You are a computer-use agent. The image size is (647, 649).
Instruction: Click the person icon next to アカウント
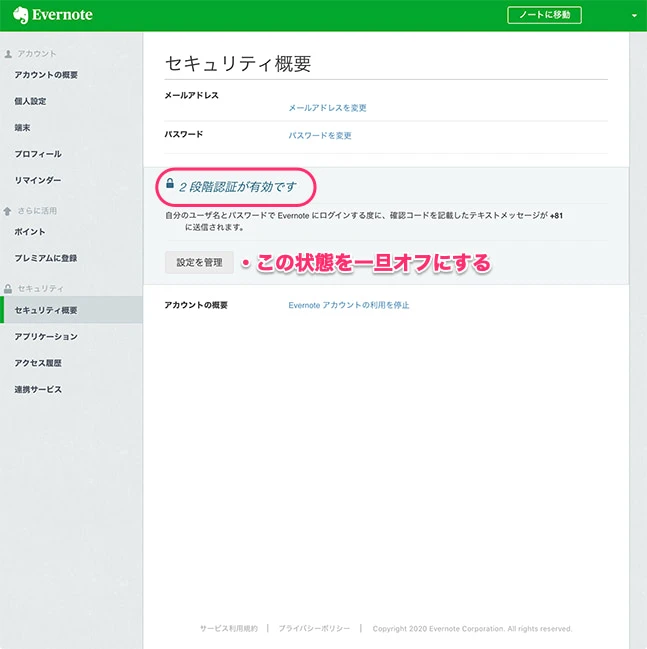tap(9, 54)
